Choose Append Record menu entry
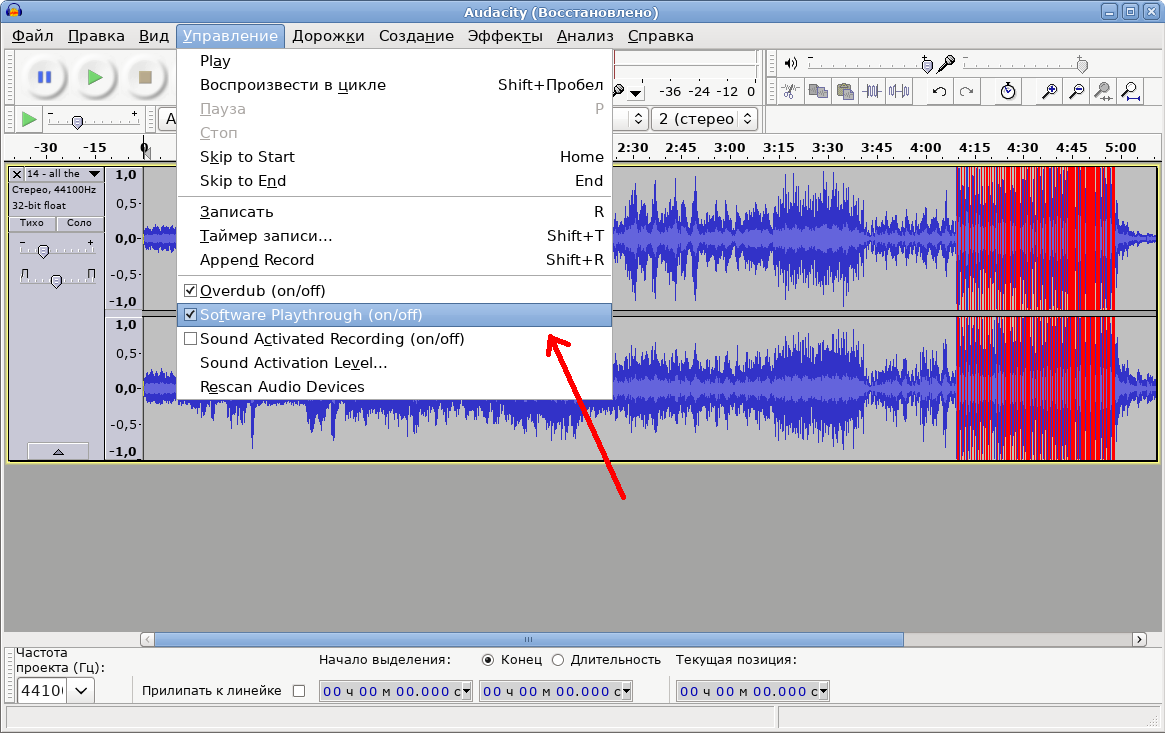 tap(394, 260)
